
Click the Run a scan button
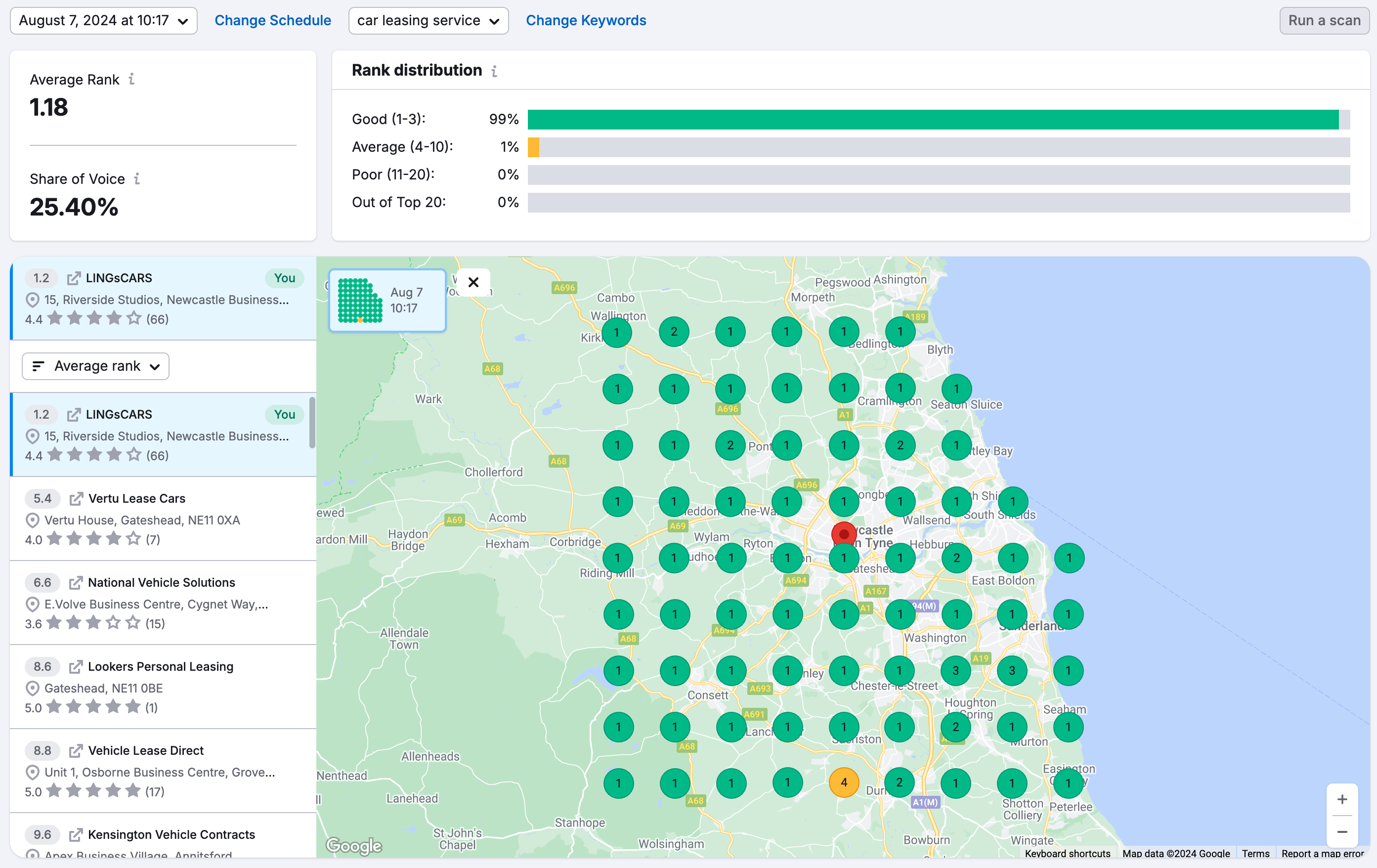1322,19
